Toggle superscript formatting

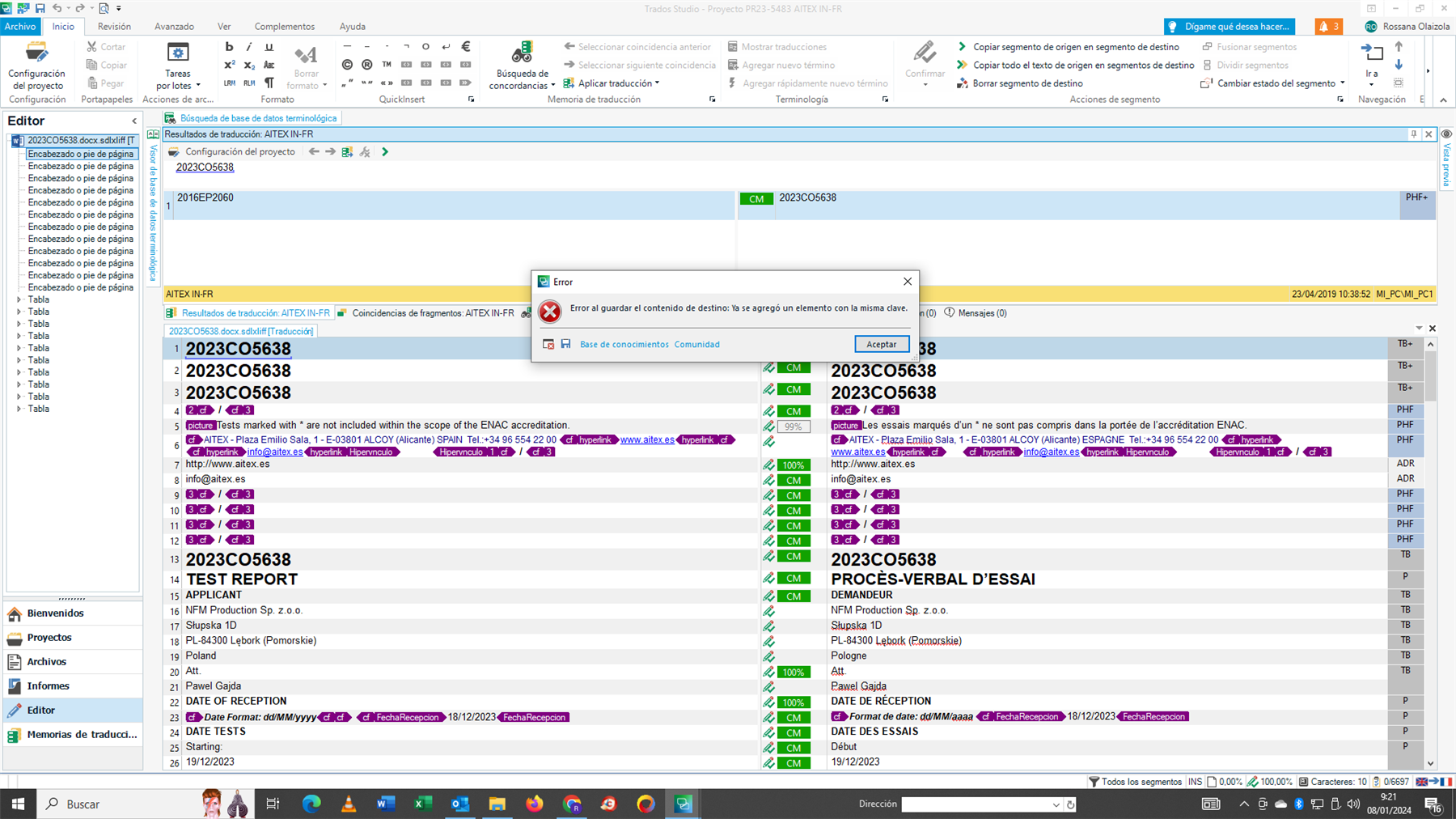click(229, 65)
